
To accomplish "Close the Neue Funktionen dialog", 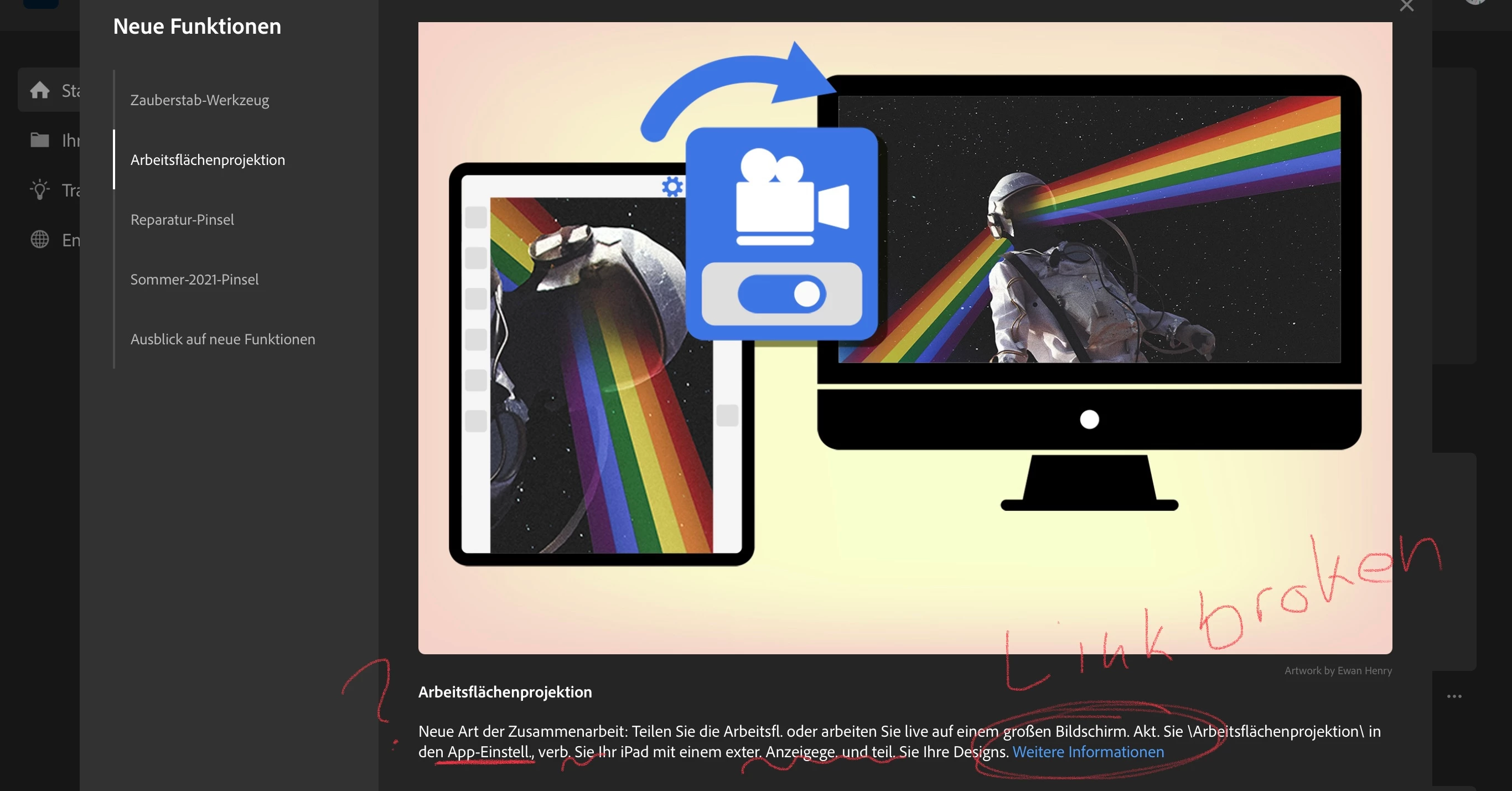I will (1406, 6).
